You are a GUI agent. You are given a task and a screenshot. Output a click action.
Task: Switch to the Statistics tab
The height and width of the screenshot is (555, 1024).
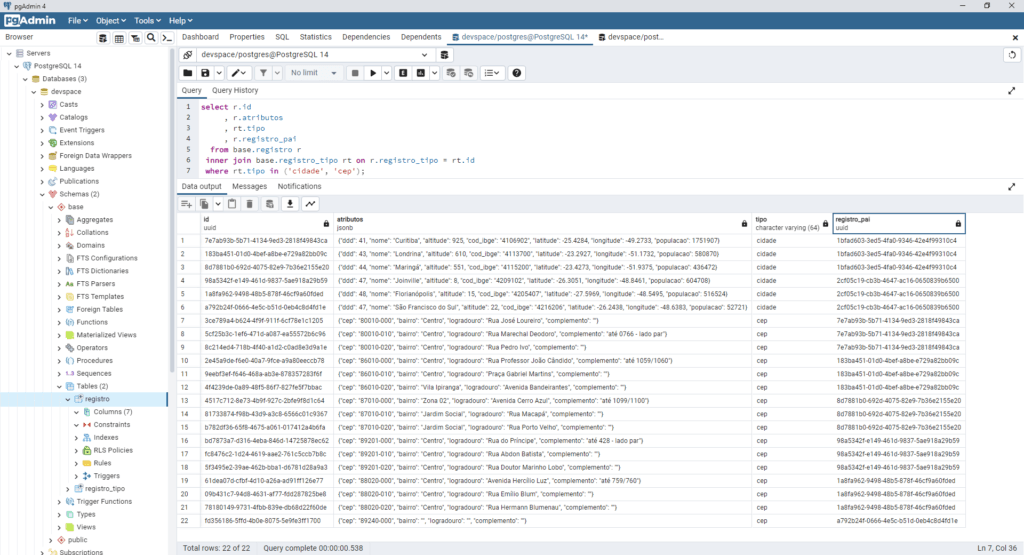pyautogui.click(x=315, y=37)
